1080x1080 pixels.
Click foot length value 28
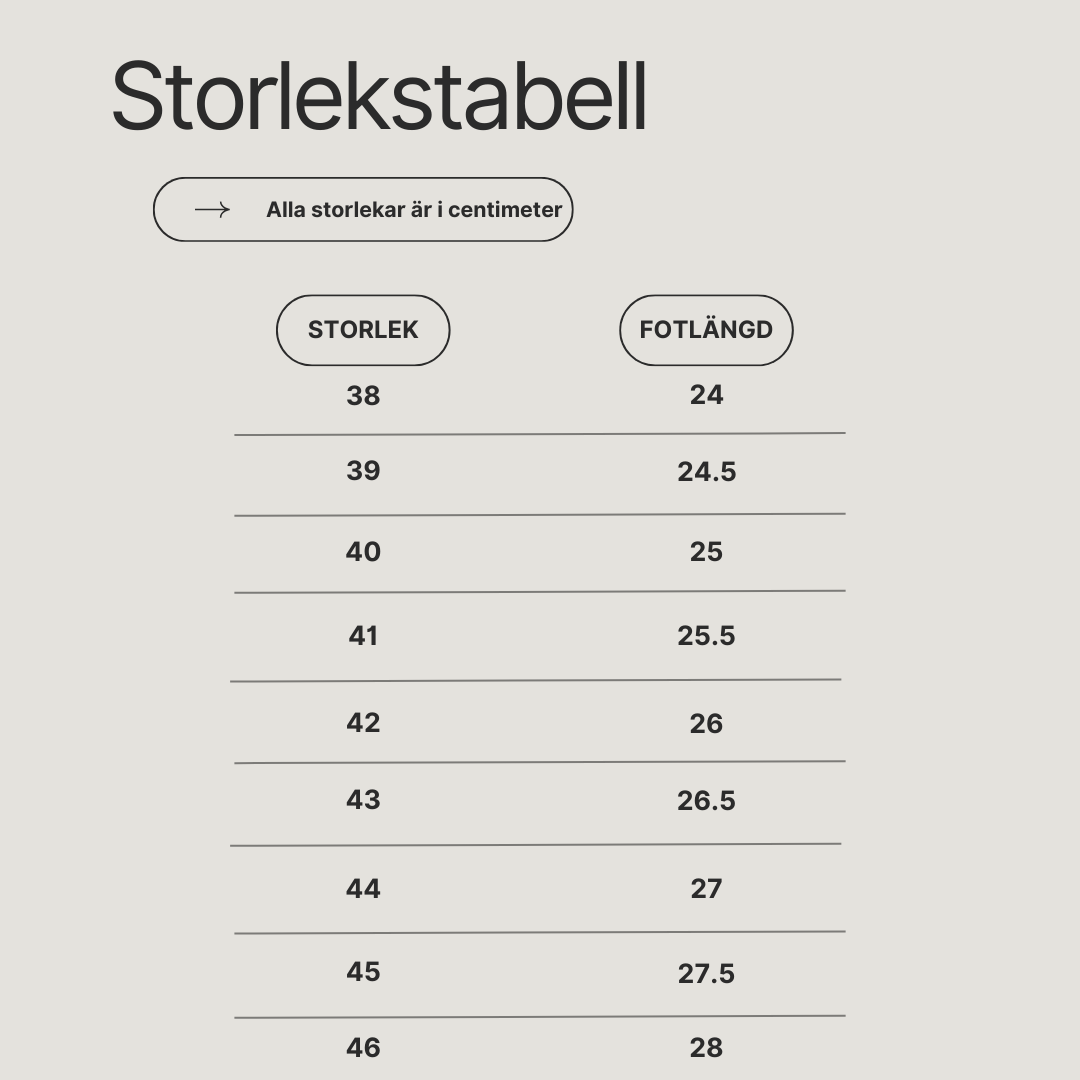706,1048
